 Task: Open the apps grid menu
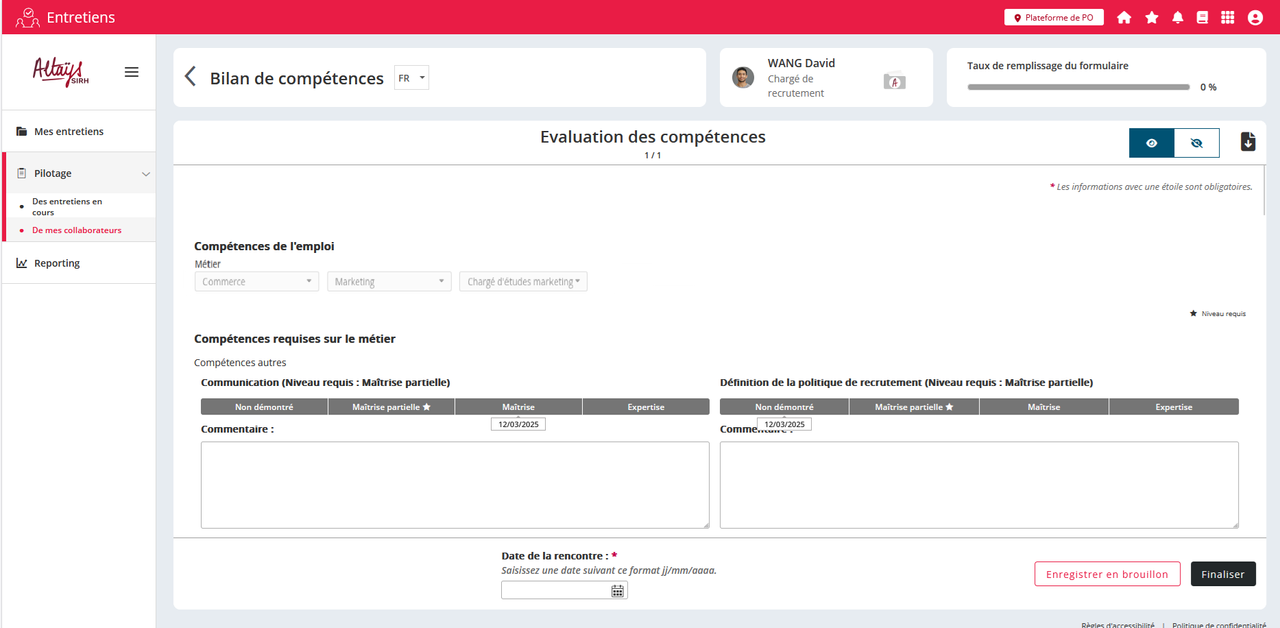(x=1228, y=18)
